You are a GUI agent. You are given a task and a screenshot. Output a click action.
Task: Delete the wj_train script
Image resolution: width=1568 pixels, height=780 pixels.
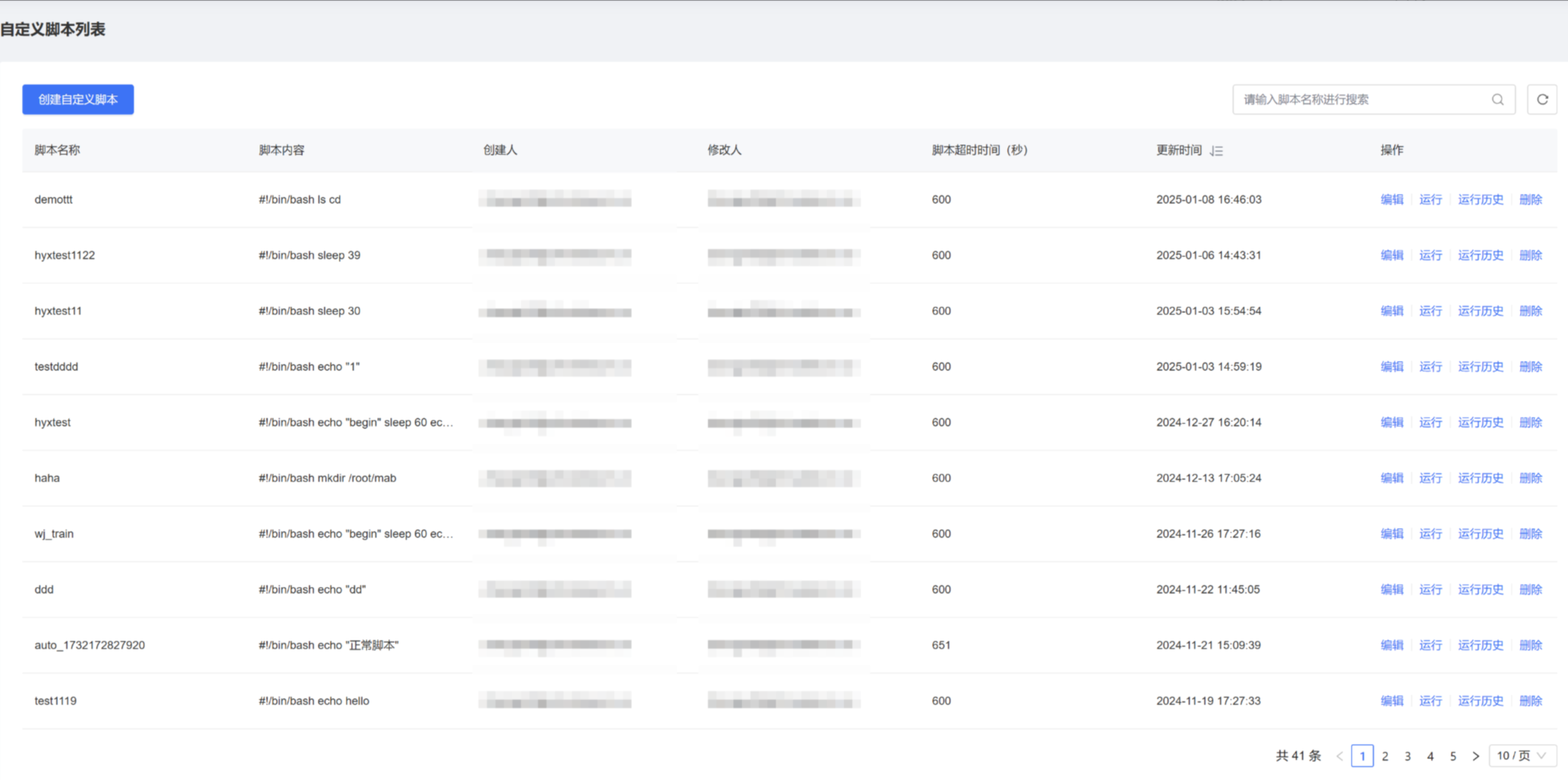point(1530,534)
